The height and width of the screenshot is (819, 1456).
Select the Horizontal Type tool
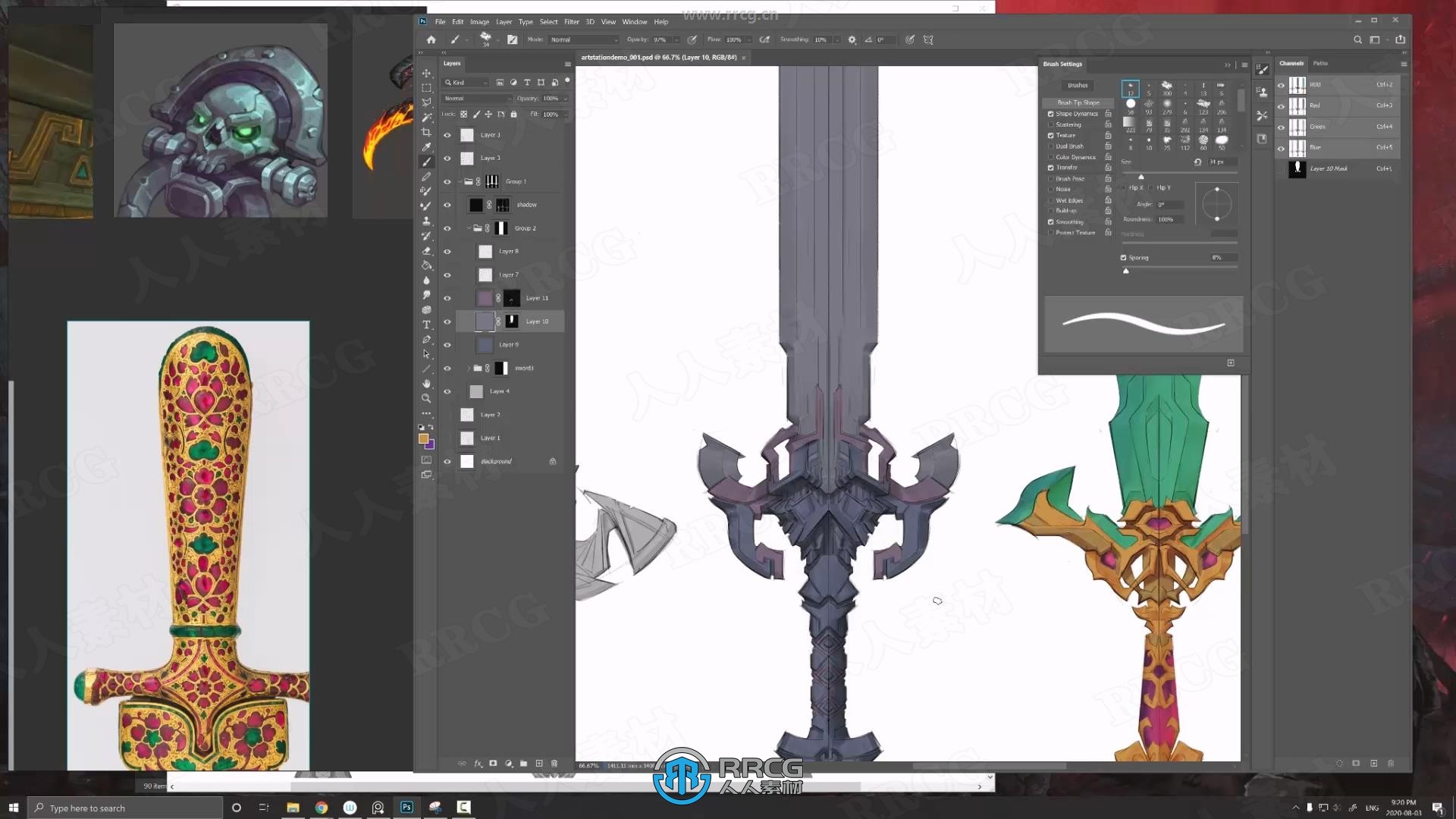pos(426,325)
